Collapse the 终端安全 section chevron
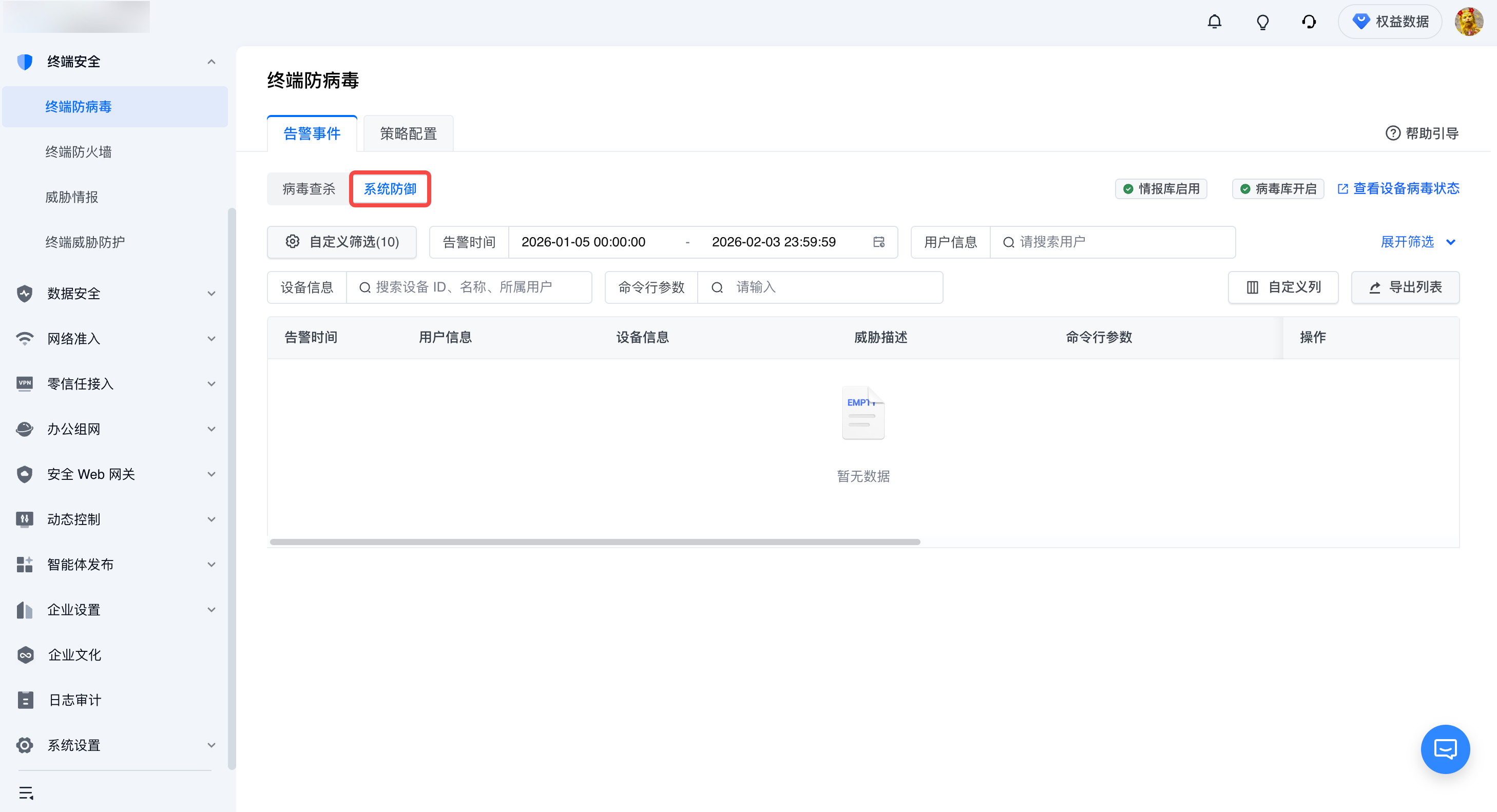This screenshot has width=1497, height=812. 212,62
